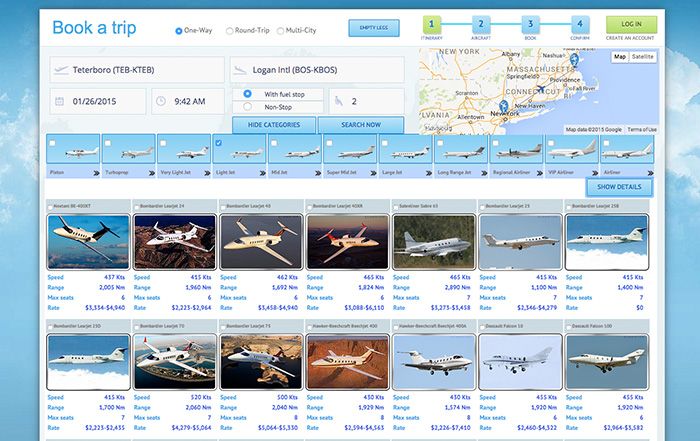Viewport: 700px width, 441px height.
Task: Check the Piston category checkbox
Action: click(x=53, y=143)
